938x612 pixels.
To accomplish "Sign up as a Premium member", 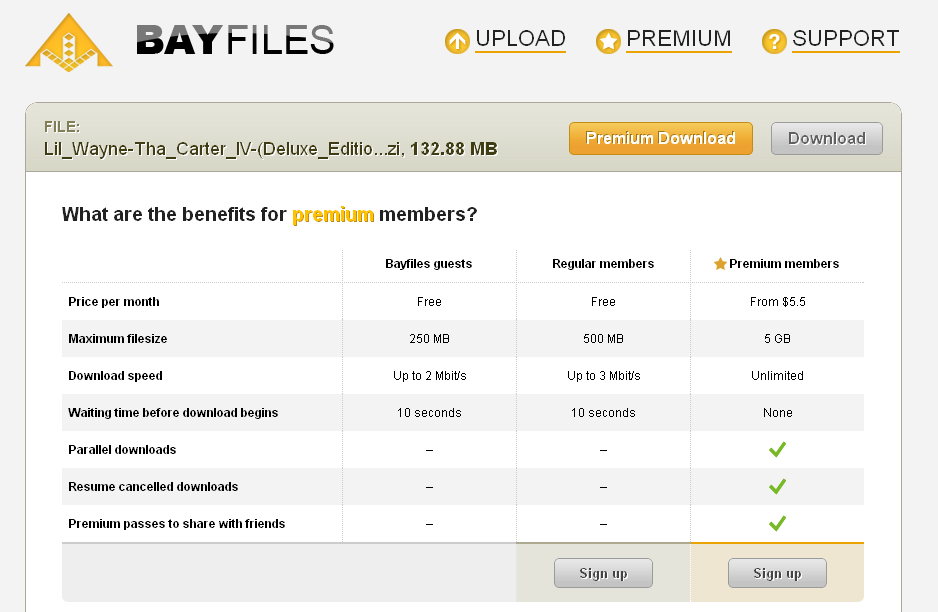I will point(777,573).
